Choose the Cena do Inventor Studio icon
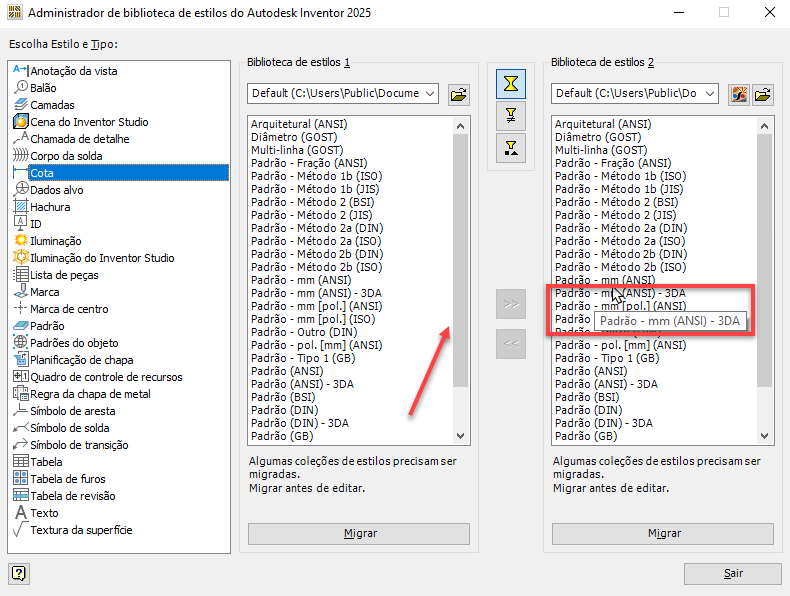790x596 pixels. click(21, 121)
